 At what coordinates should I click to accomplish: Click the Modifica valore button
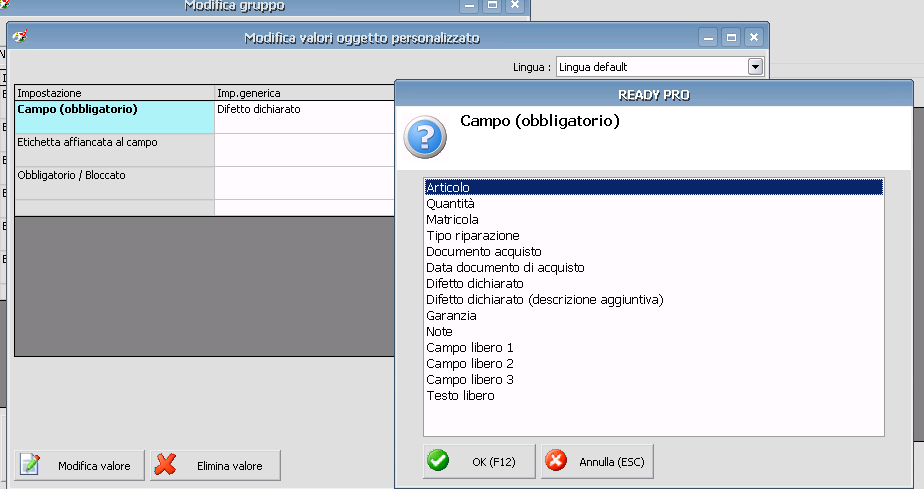pos(80,465)
